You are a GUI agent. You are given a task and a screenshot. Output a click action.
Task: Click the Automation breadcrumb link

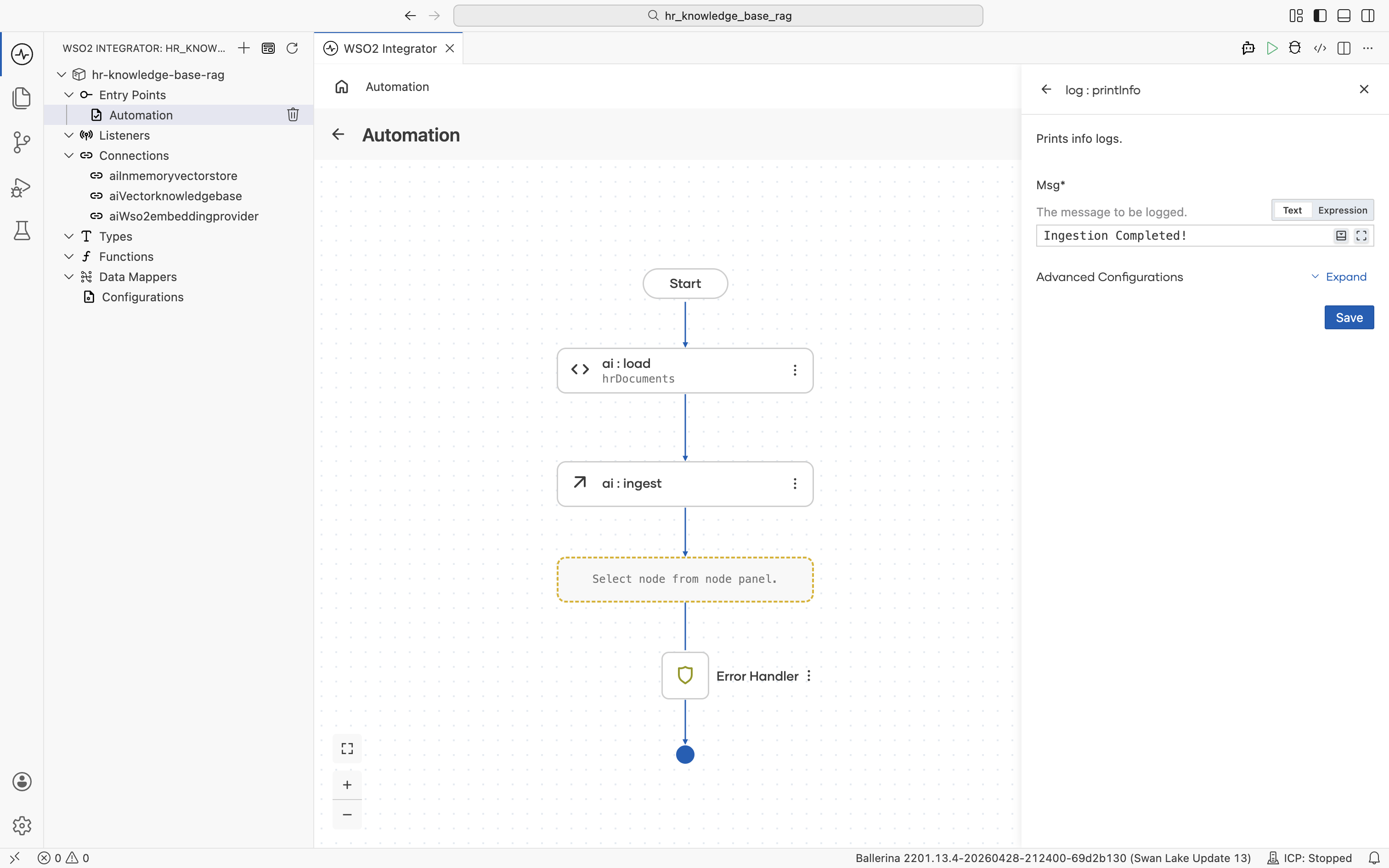(397, 87)
